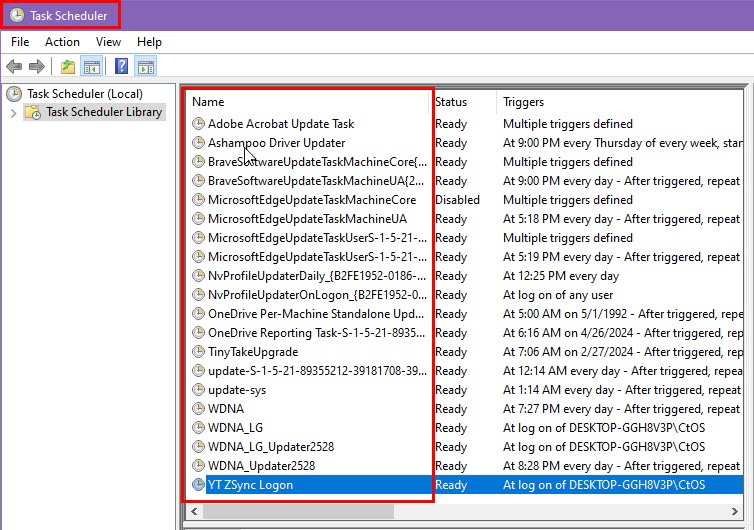Viewport: 754px width, 530px height.
Task: Select the TinyTakeUpgrade task name
Action: (x=253, y=352)
